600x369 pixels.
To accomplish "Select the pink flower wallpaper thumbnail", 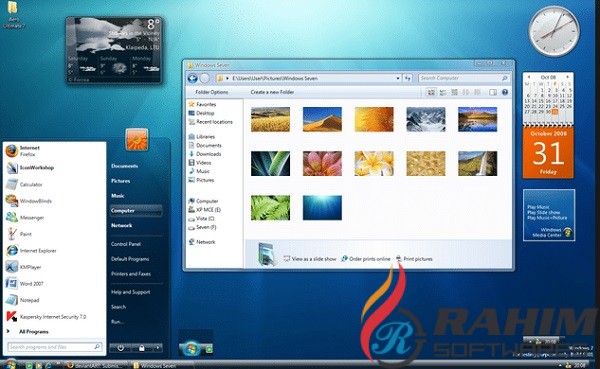I will point(322,163).
